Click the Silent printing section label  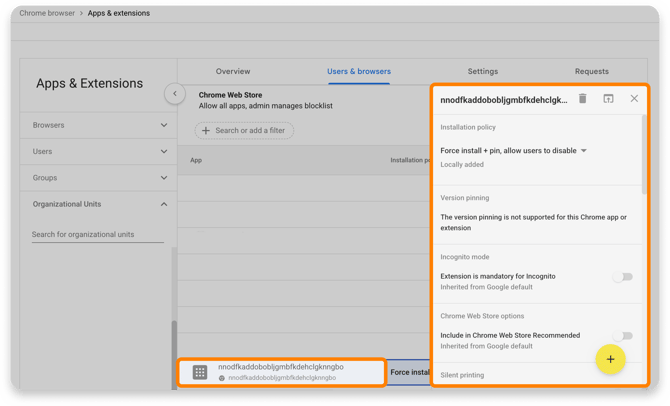click(462, 375)
